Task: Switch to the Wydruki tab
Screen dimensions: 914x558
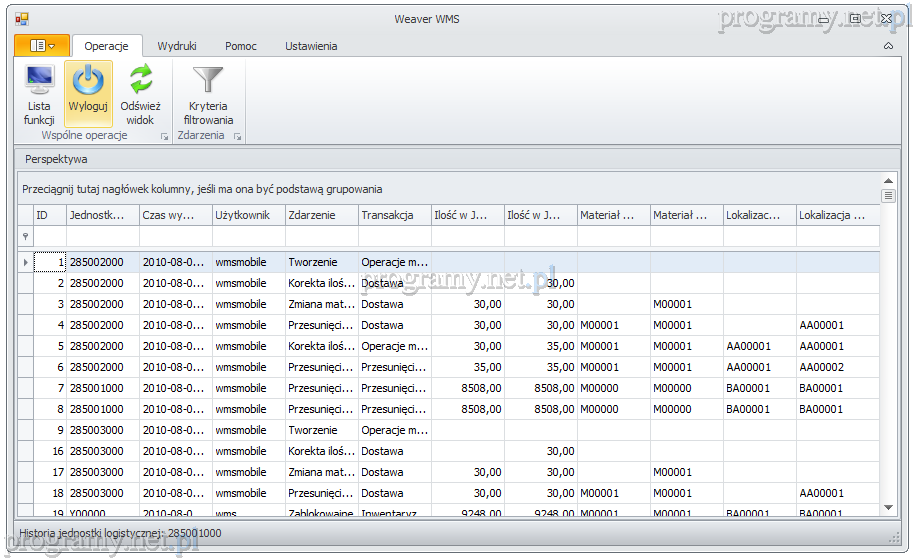Action: [x=177, y=46]
